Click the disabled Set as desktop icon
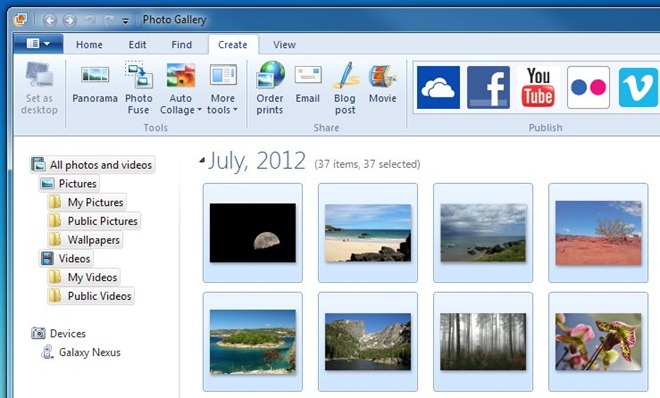 tap(39, 75)
